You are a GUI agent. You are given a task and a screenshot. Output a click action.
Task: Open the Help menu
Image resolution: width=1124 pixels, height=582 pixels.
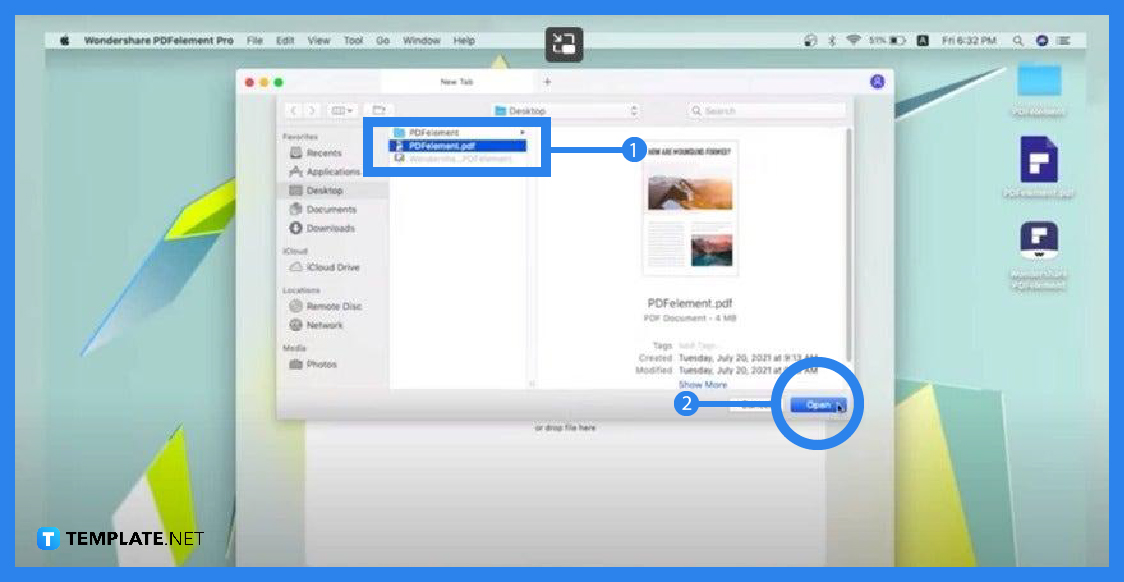click(464, 41)
